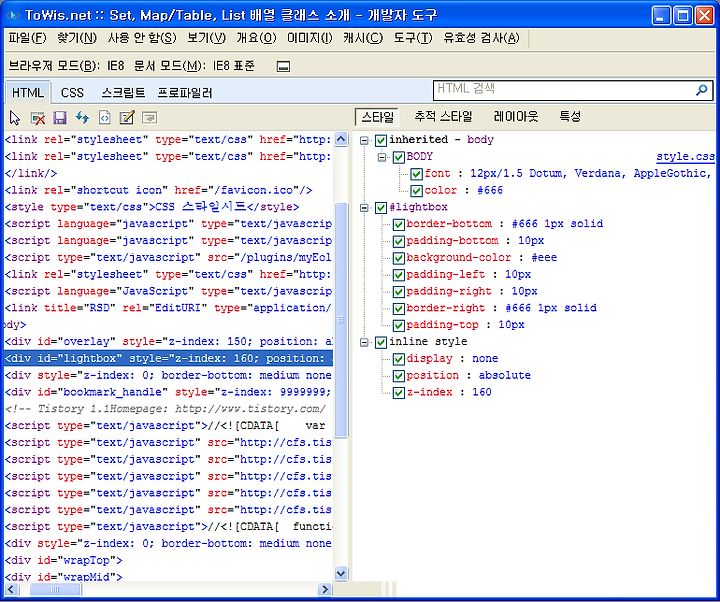Click horizontal scrollbar right arrow

click(325, 589)
